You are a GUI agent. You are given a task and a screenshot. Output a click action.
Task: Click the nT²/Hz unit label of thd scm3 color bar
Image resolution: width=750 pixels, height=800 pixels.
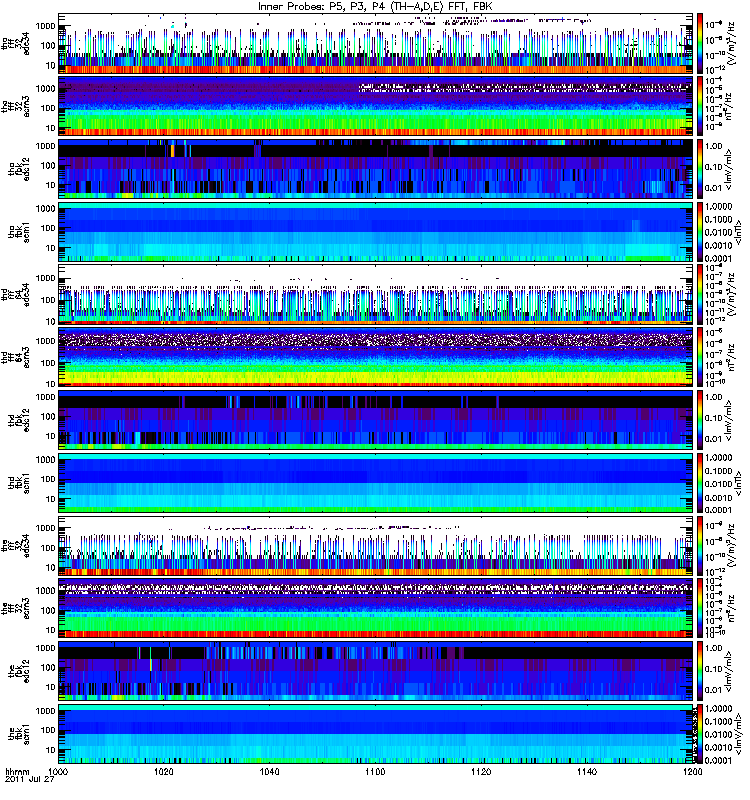tap(729, 357)
